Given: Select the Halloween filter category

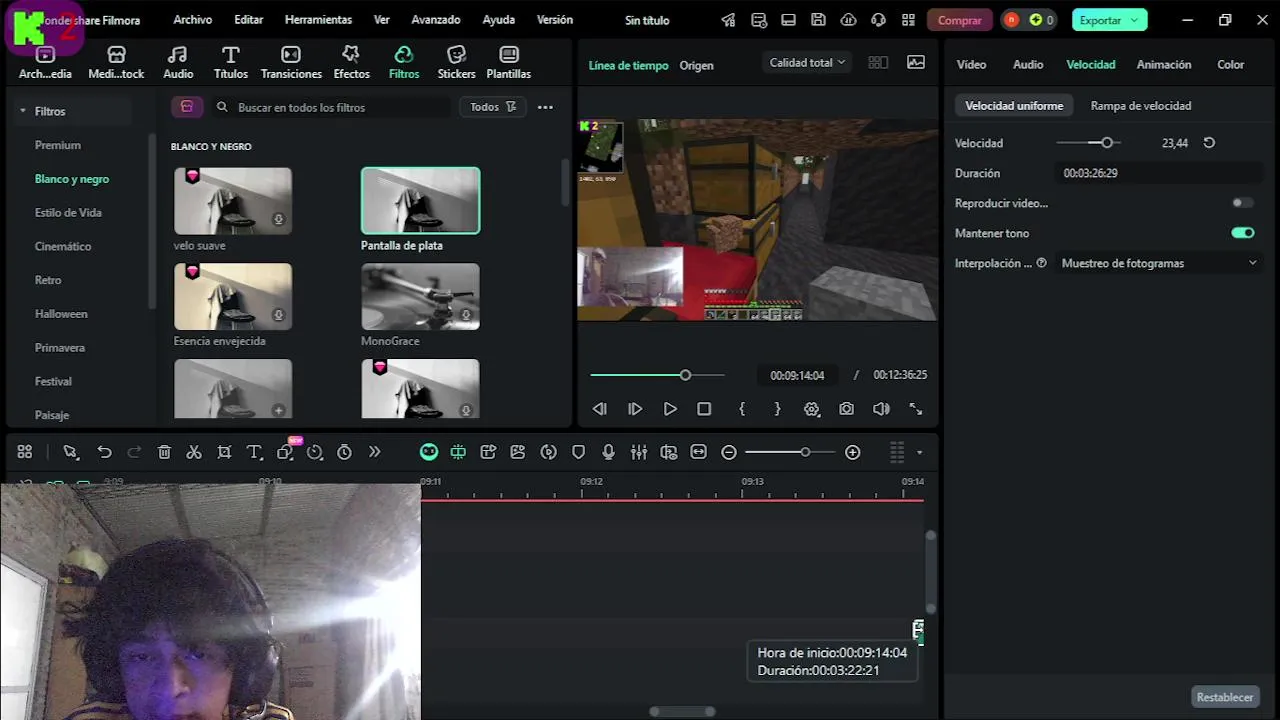Looking at the screenshot, I should (x=61, y=314).
